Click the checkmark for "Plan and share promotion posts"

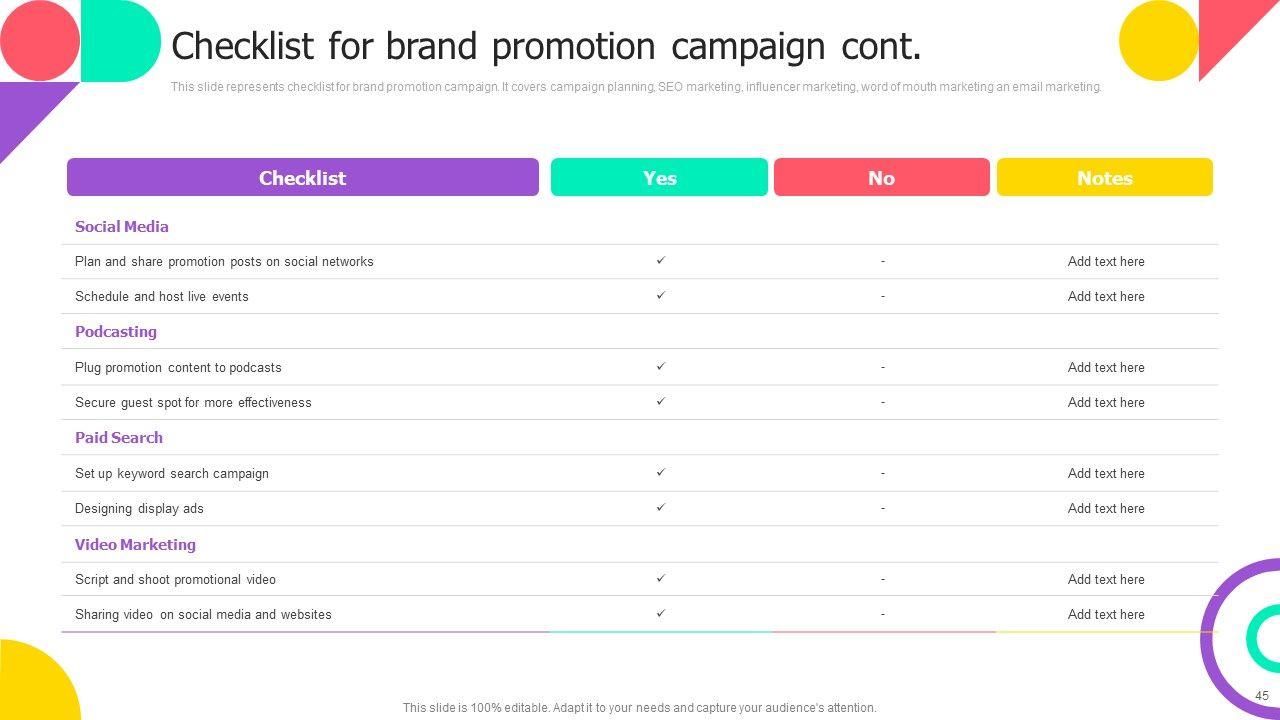[660, 261]
